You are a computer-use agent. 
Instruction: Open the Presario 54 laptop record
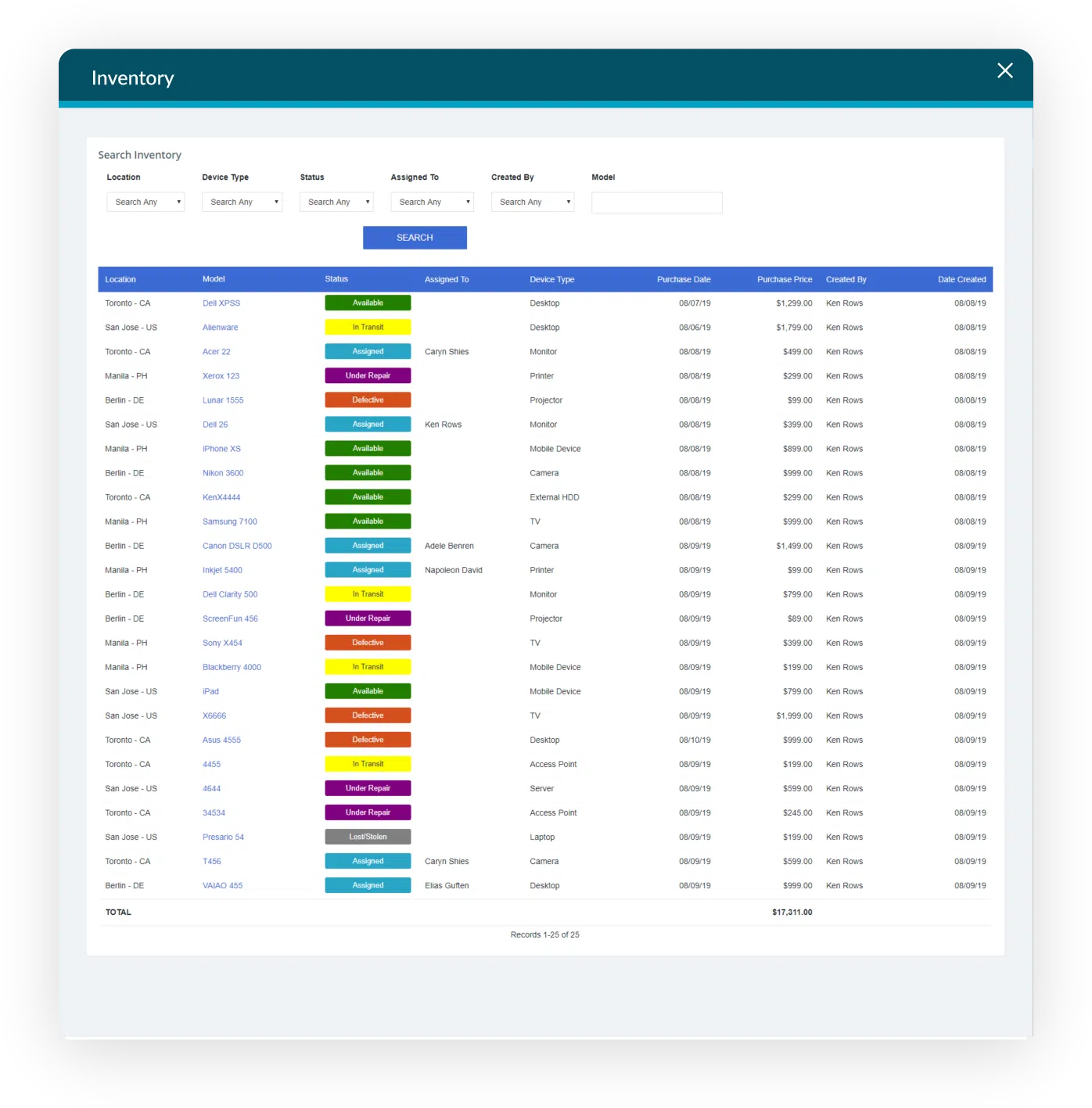(x=223, y=837)
